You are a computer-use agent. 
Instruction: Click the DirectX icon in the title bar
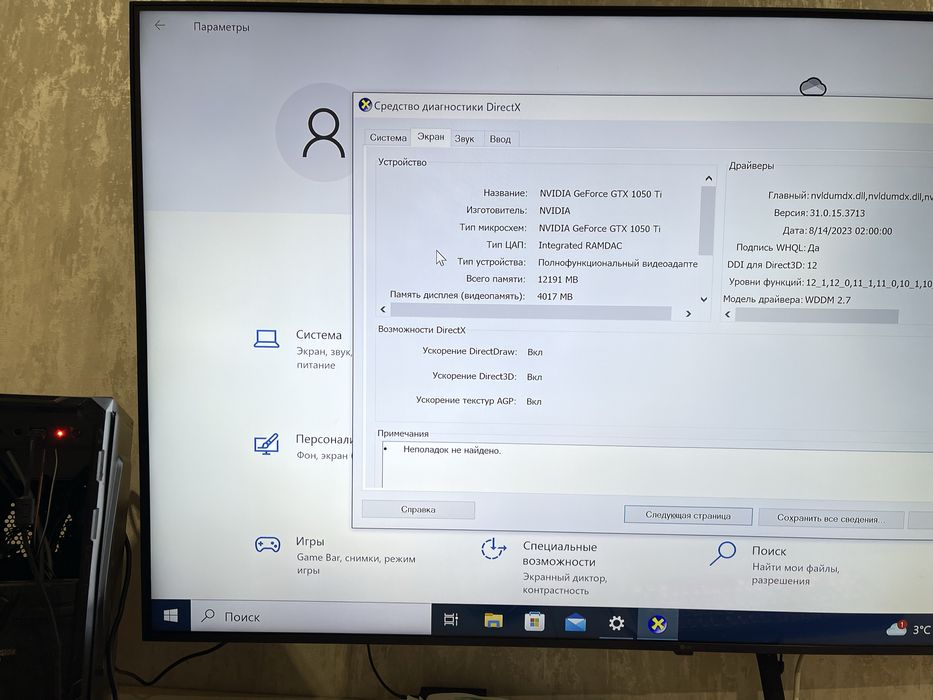(x=365, y=105)
